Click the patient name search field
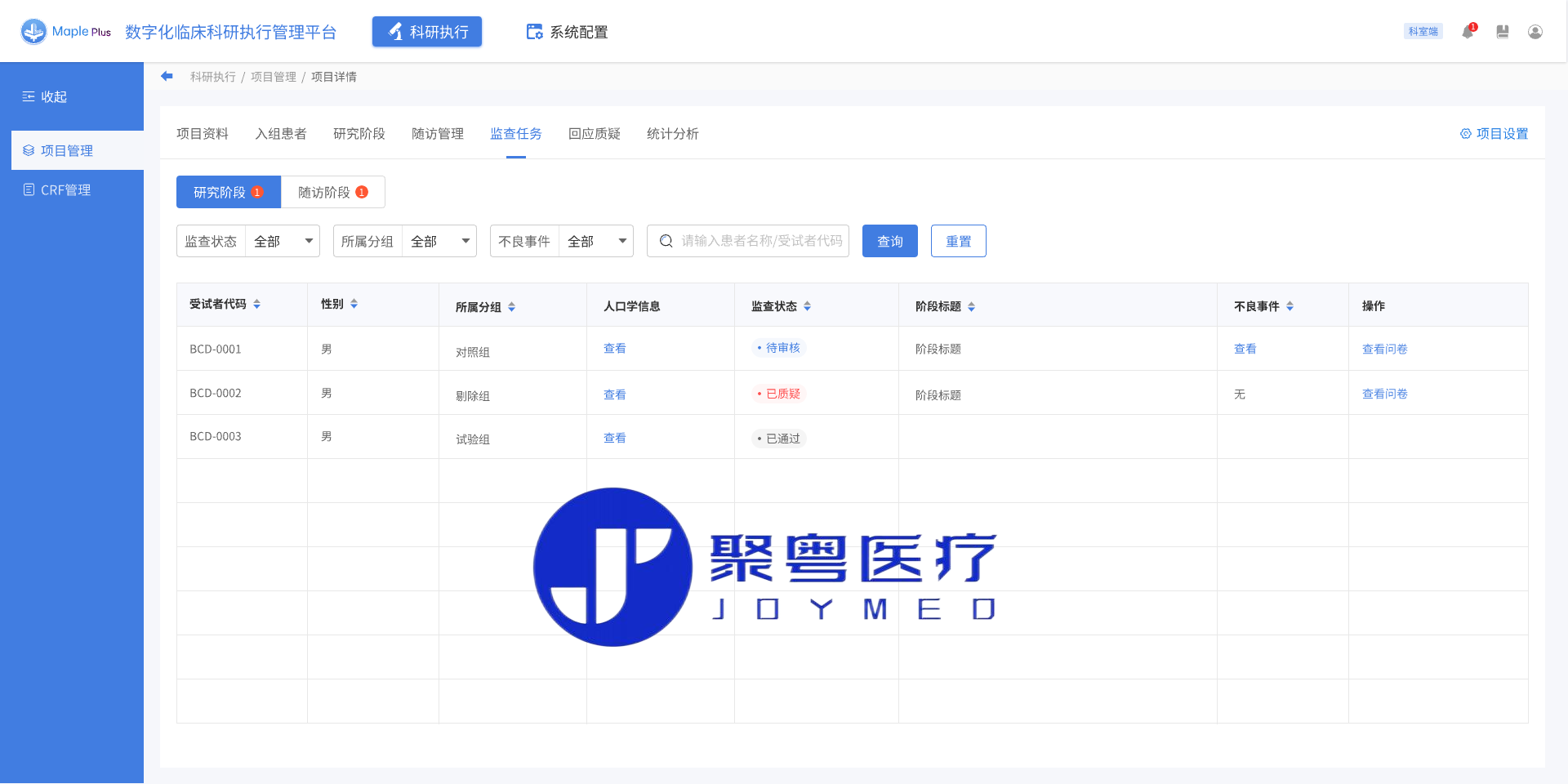 [759, 241]
